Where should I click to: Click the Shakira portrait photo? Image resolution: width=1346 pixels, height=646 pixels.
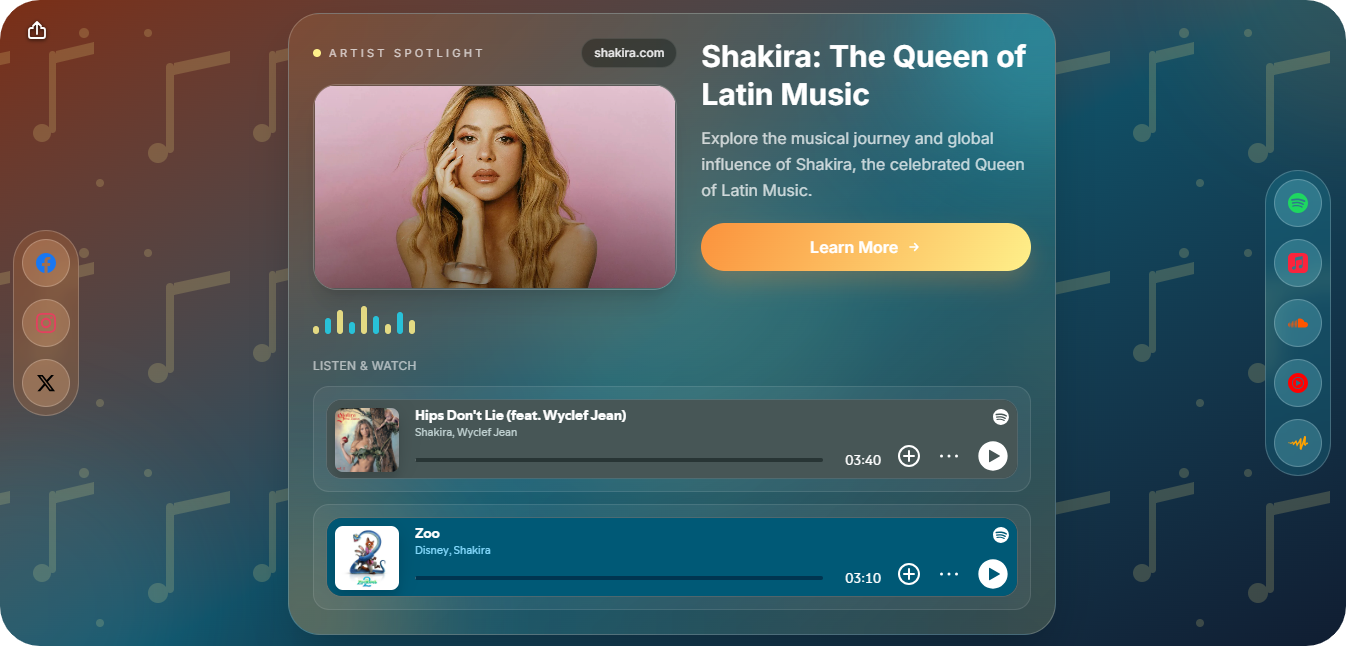(495, 187)
